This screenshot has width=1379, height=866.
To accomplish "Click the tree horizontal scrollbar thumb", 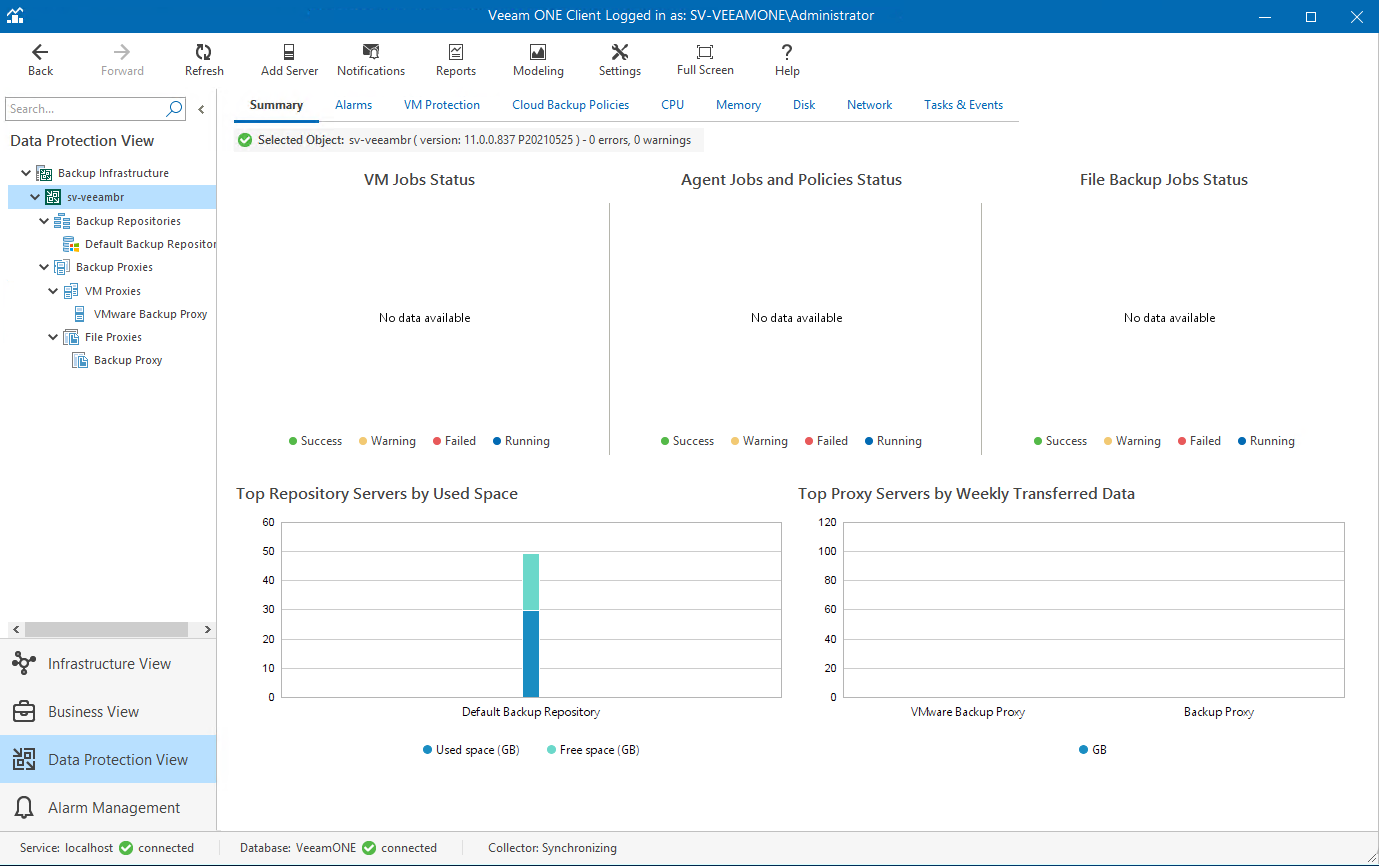I will point(106,629).
